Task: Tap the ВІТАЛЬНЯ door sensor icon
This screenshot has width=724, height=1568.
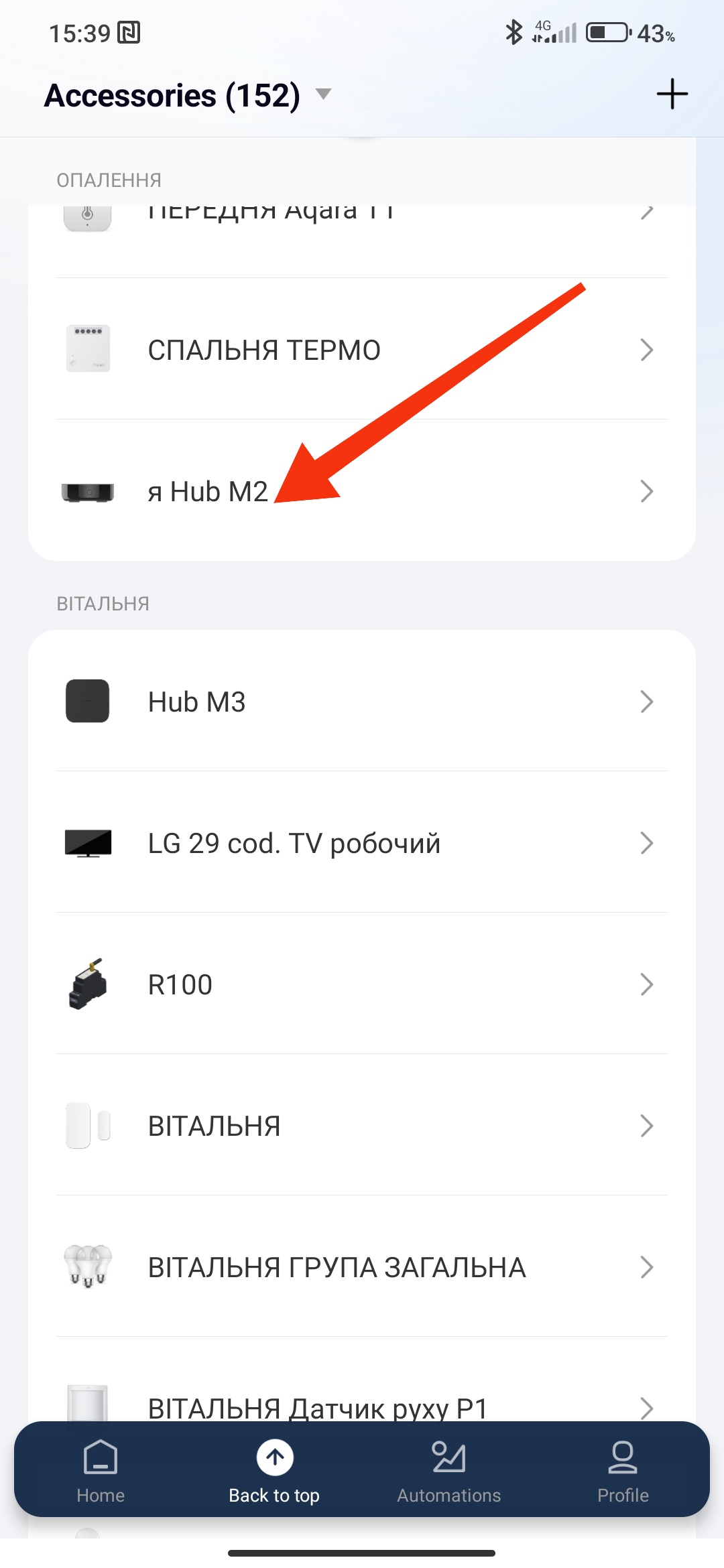Action: (x=87, y=1126)
